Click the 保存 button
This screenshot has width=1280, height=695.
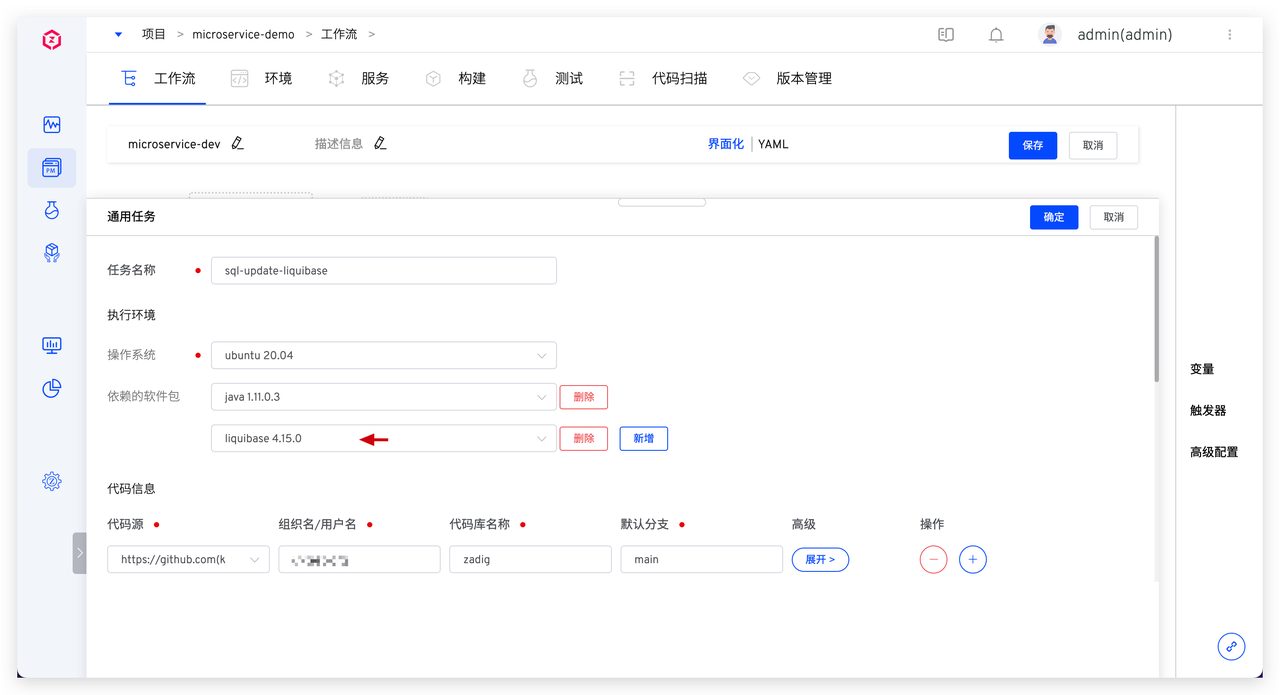[1033, 145]
